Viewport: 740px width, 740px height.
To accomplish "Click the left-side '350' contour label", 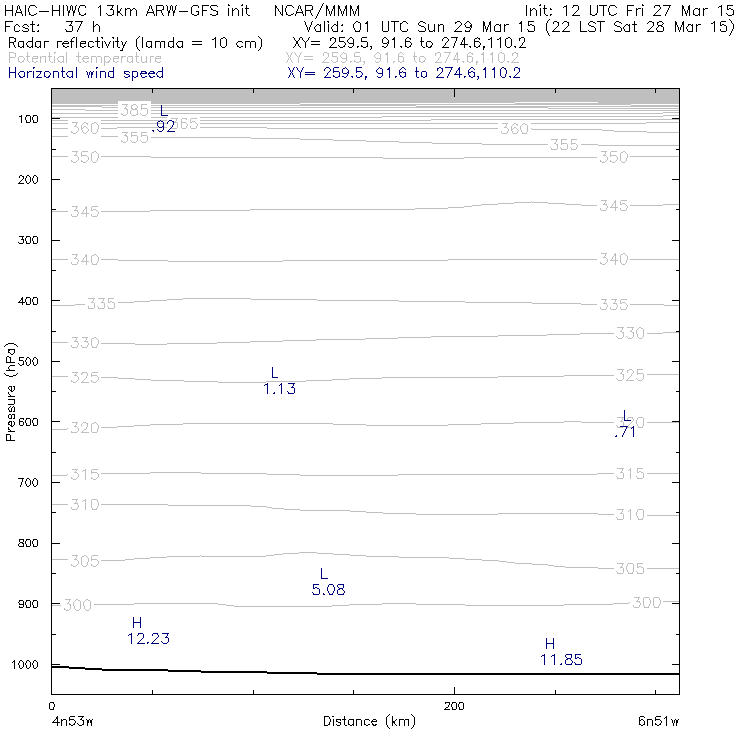I will (x=84, y=157).
